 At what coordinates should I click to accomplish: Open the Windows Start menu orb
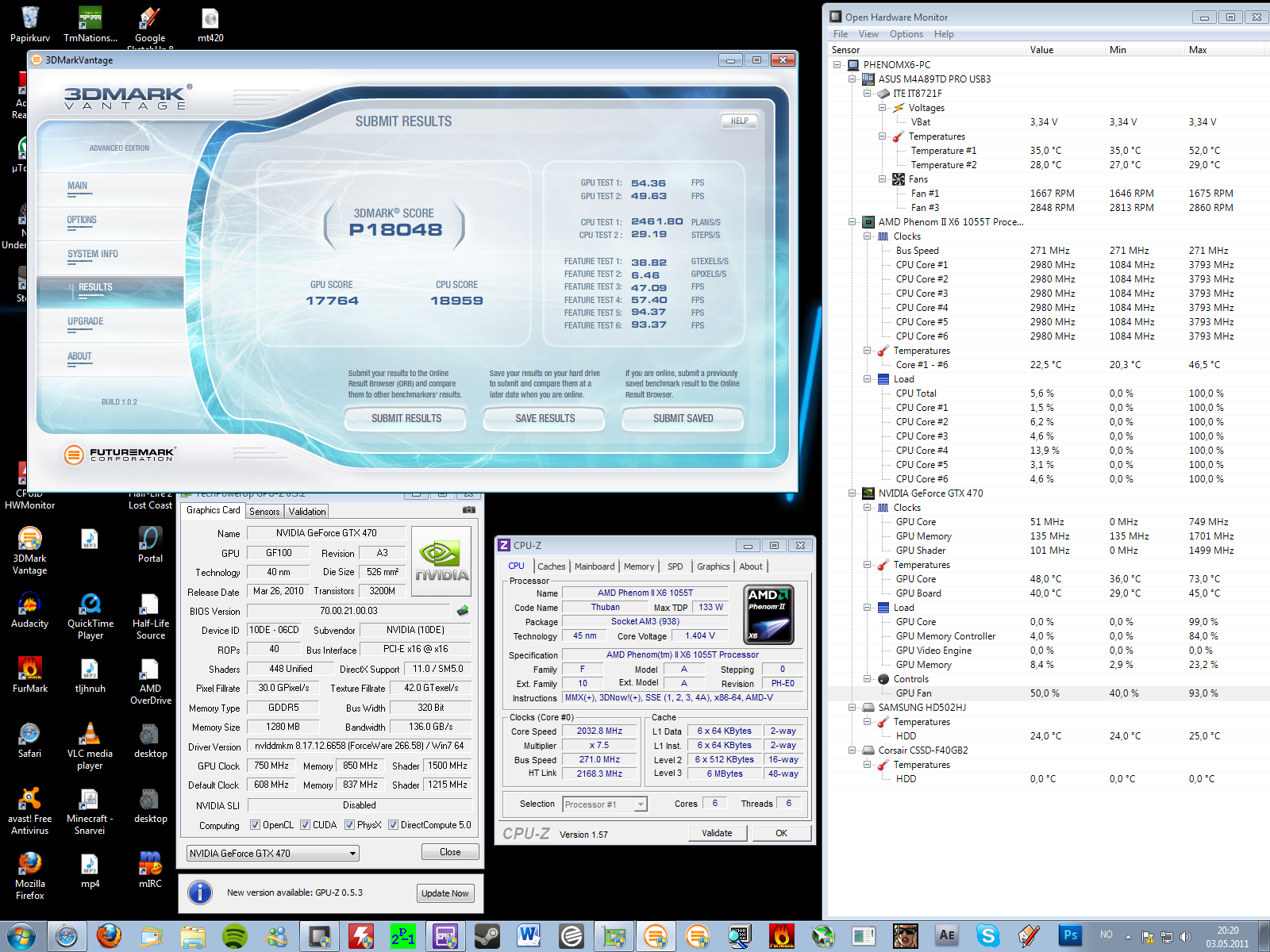tap(21, 937)
